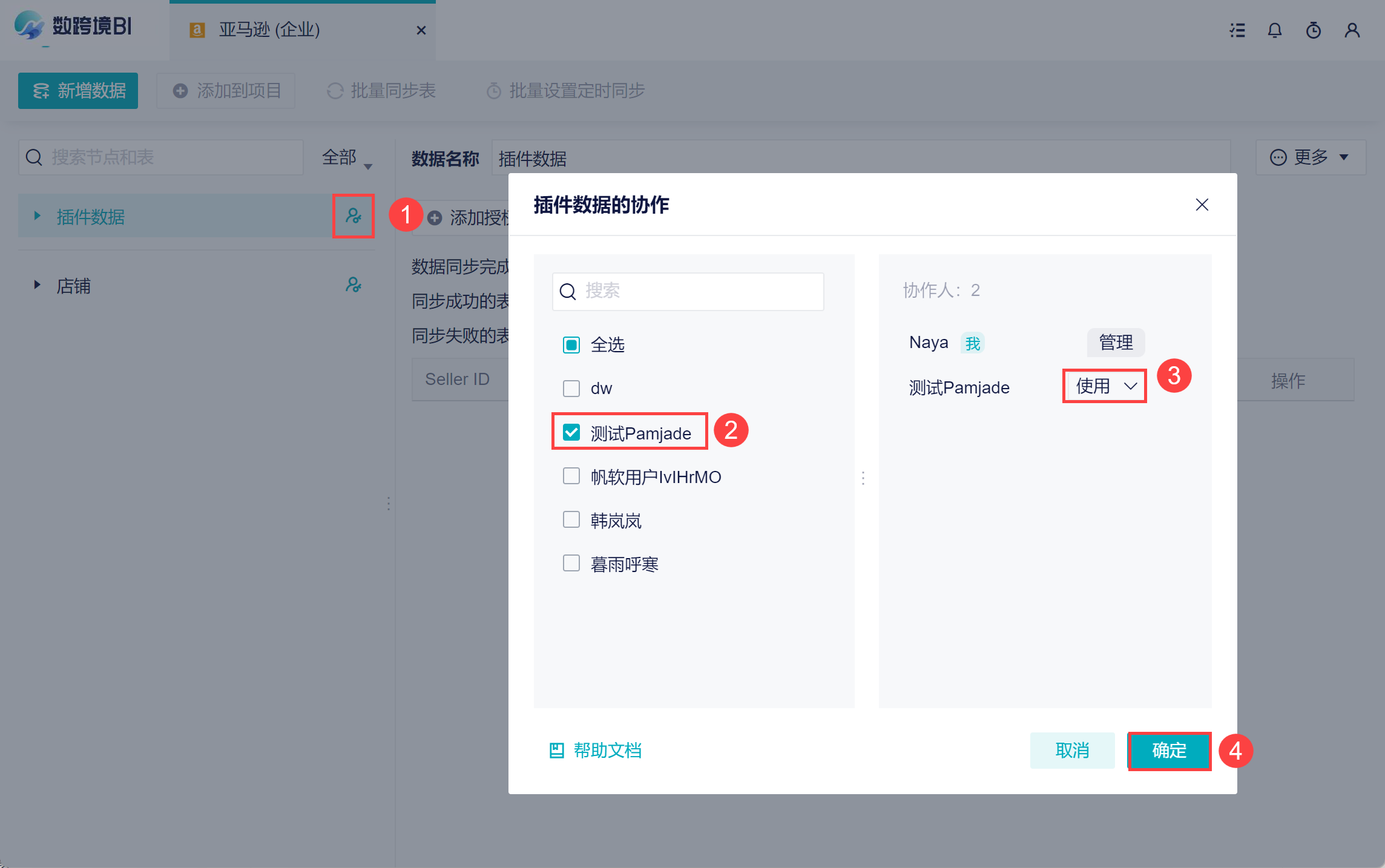Viewport: 1385px width, 868px height.
Task: Click the 确定 button
Action: coord(1169,751)
